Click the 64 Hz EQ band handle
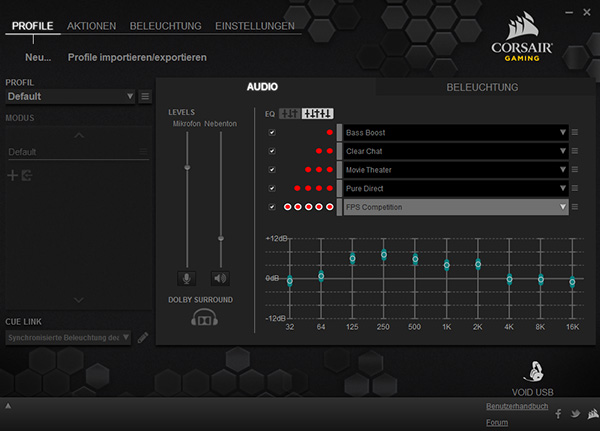 tap(321, 276)
